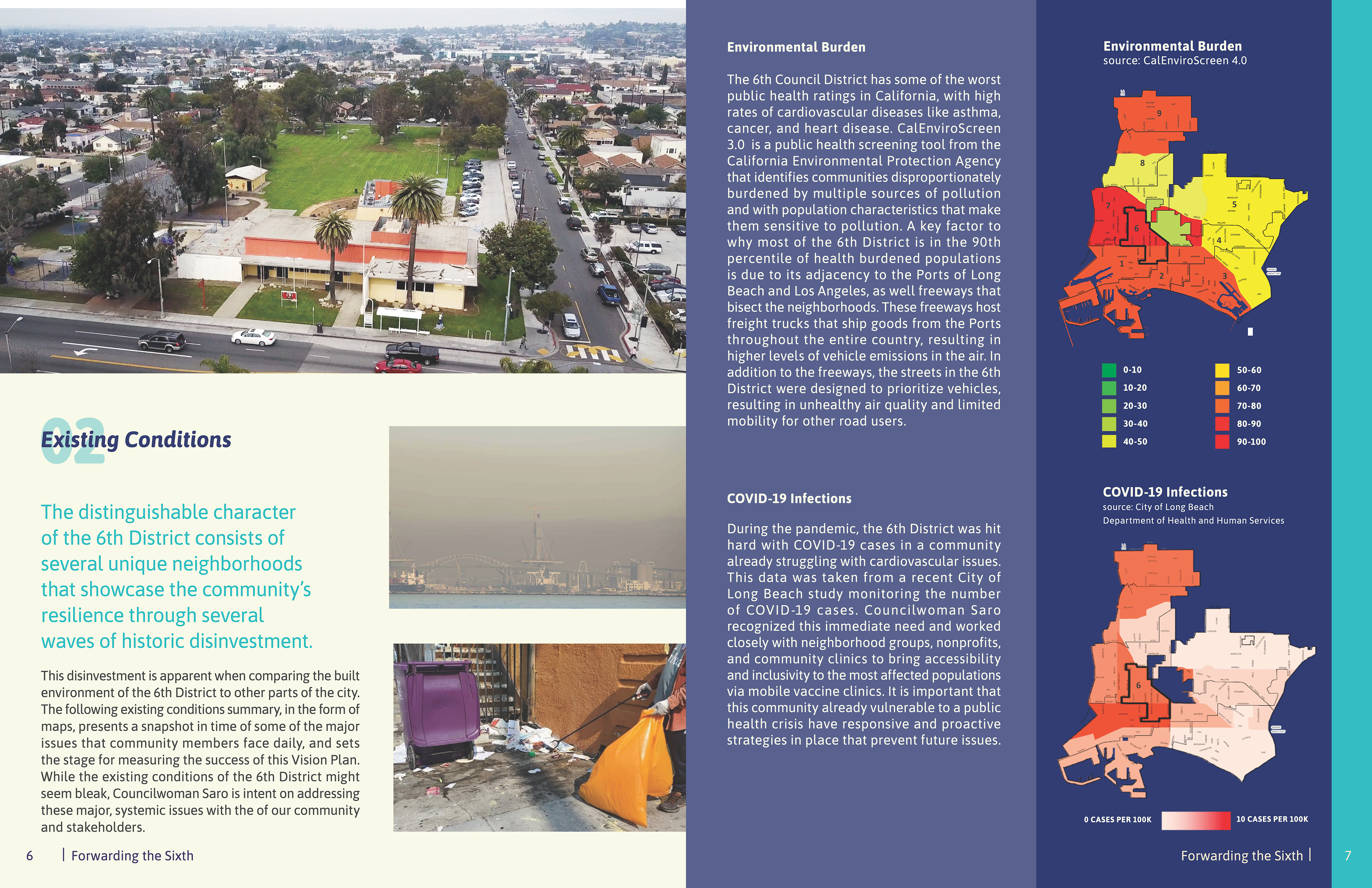Viewport: 1372px width, 888px height.
Task: Click district 7 on the Environmental Burden map
Action: (1107, 206)
